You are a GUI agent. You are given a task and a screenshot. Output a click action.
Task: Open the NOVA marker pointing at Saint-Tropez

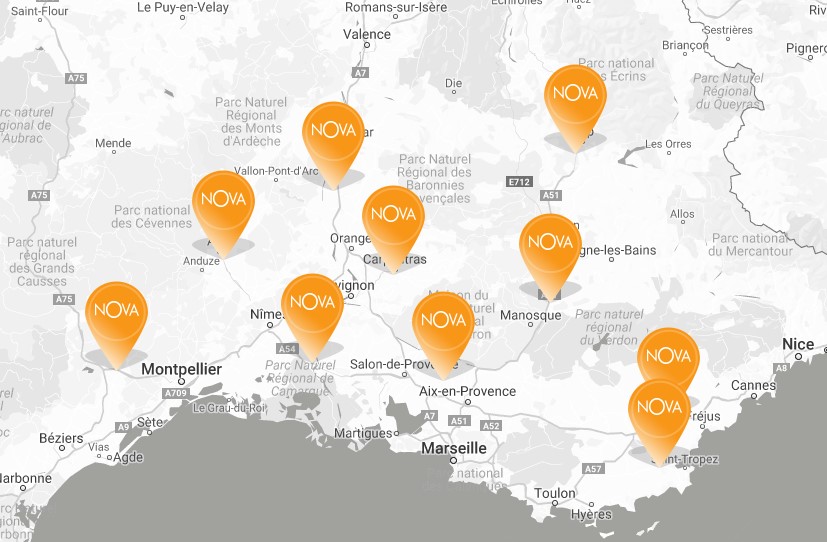point(659,408)
